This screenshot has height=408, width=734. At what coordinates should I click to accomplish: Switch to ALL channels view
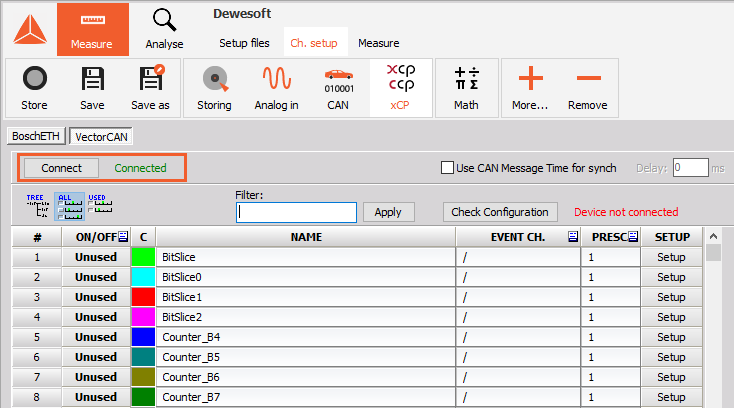69,206
